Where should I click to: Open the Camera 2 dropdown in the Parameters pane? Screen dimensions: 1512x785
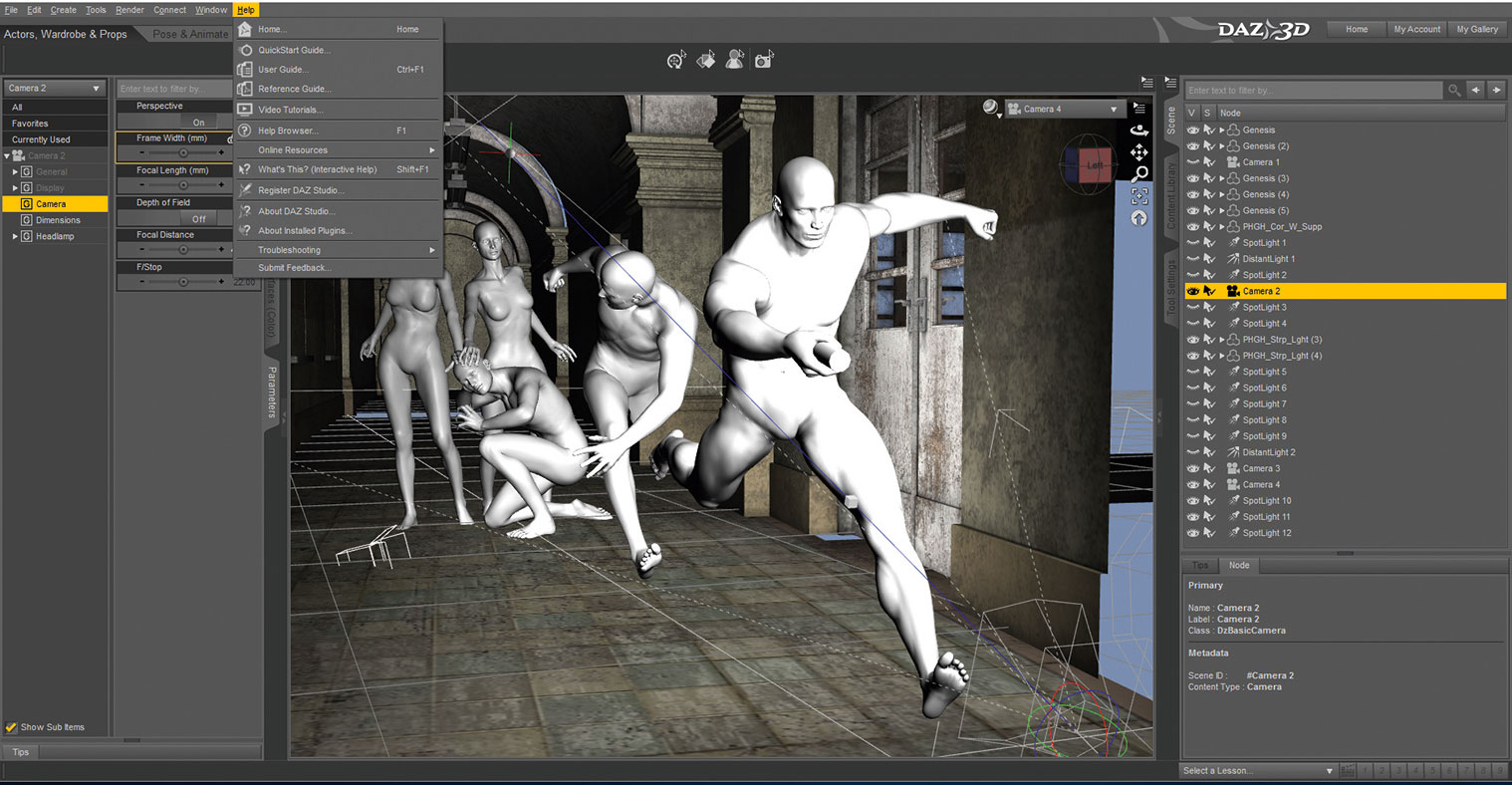[x=55, y=88]
